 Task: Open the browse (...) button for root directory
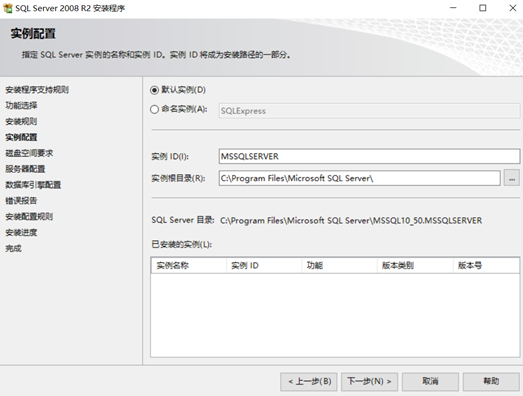click(x=512, y=178)
